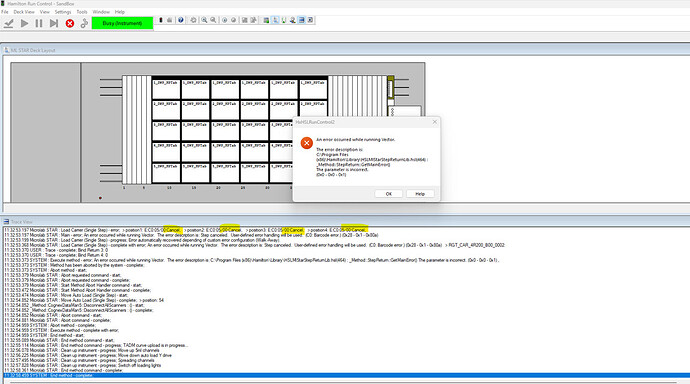Open the File menu
This screenshot has height=384, width=690.
pos(5,12)
